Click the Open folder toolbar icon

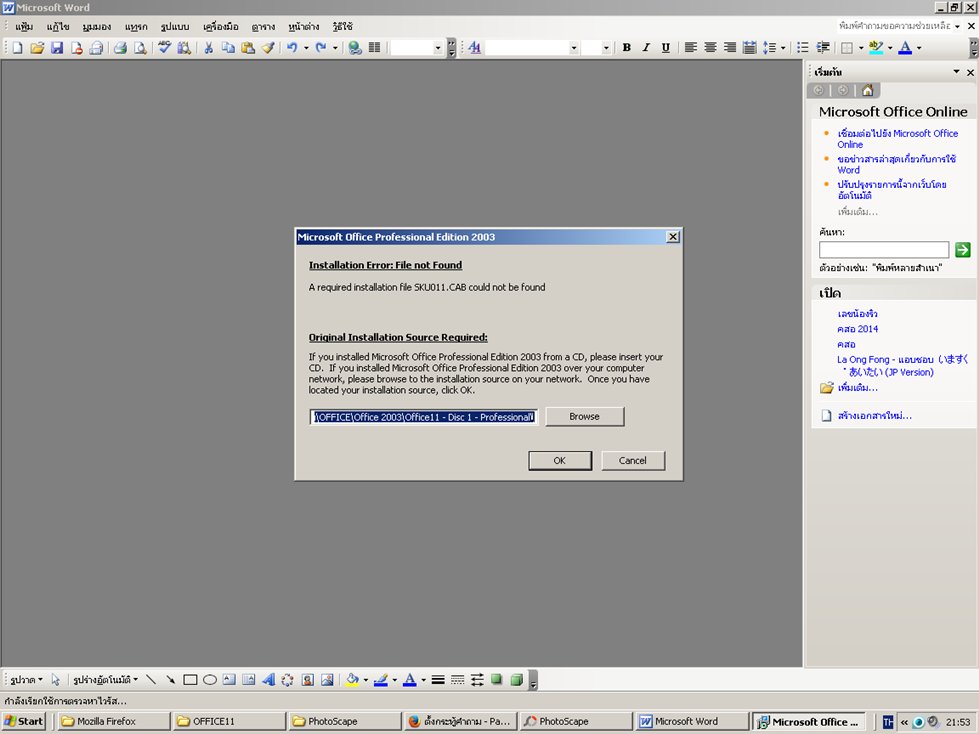point(37,47)
